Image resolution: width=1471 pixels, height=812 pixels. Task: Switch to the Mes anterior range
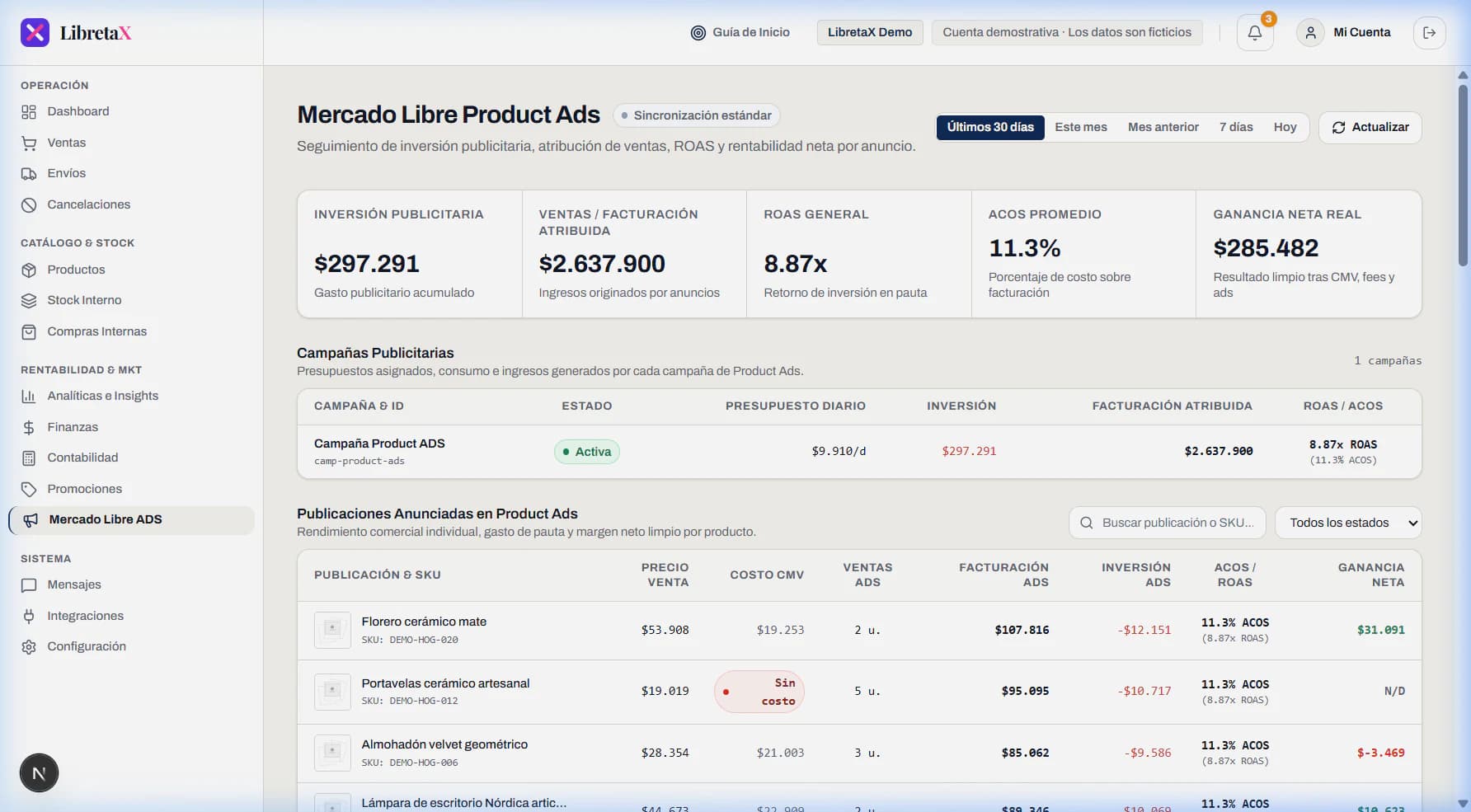(1163, 127)
